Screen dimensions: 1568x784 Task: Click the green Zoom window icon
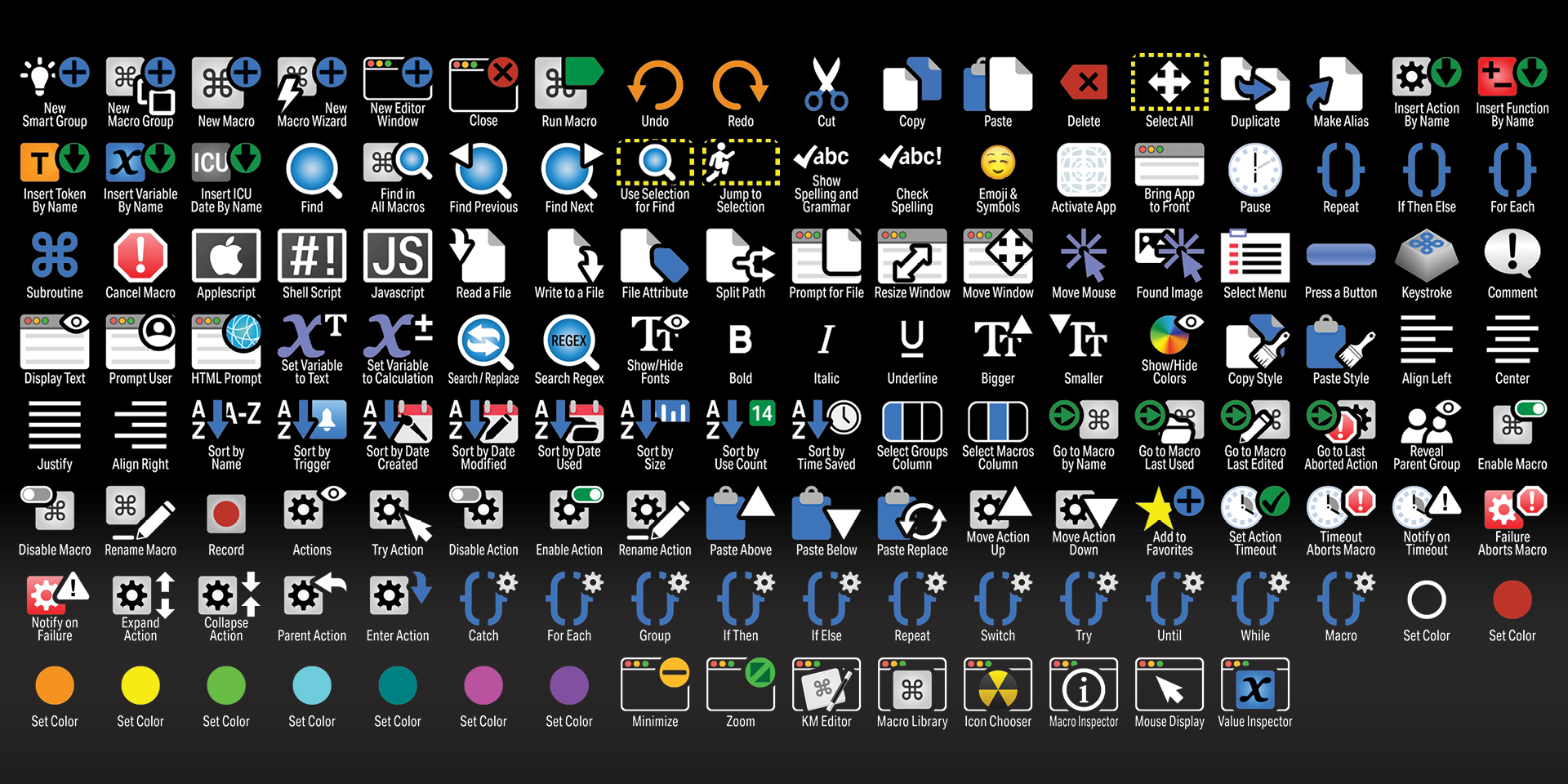coord(741,684)
